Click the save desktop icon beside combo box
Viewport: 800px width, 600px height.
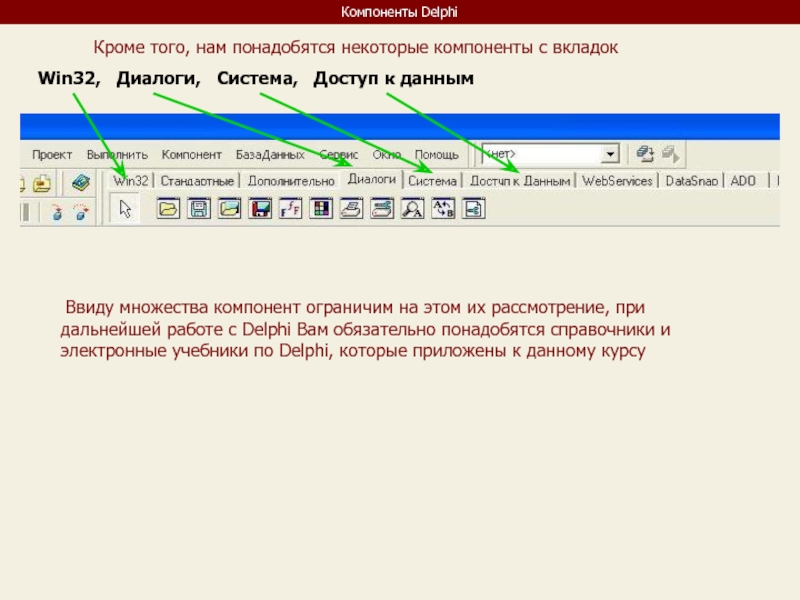[645, 154]
